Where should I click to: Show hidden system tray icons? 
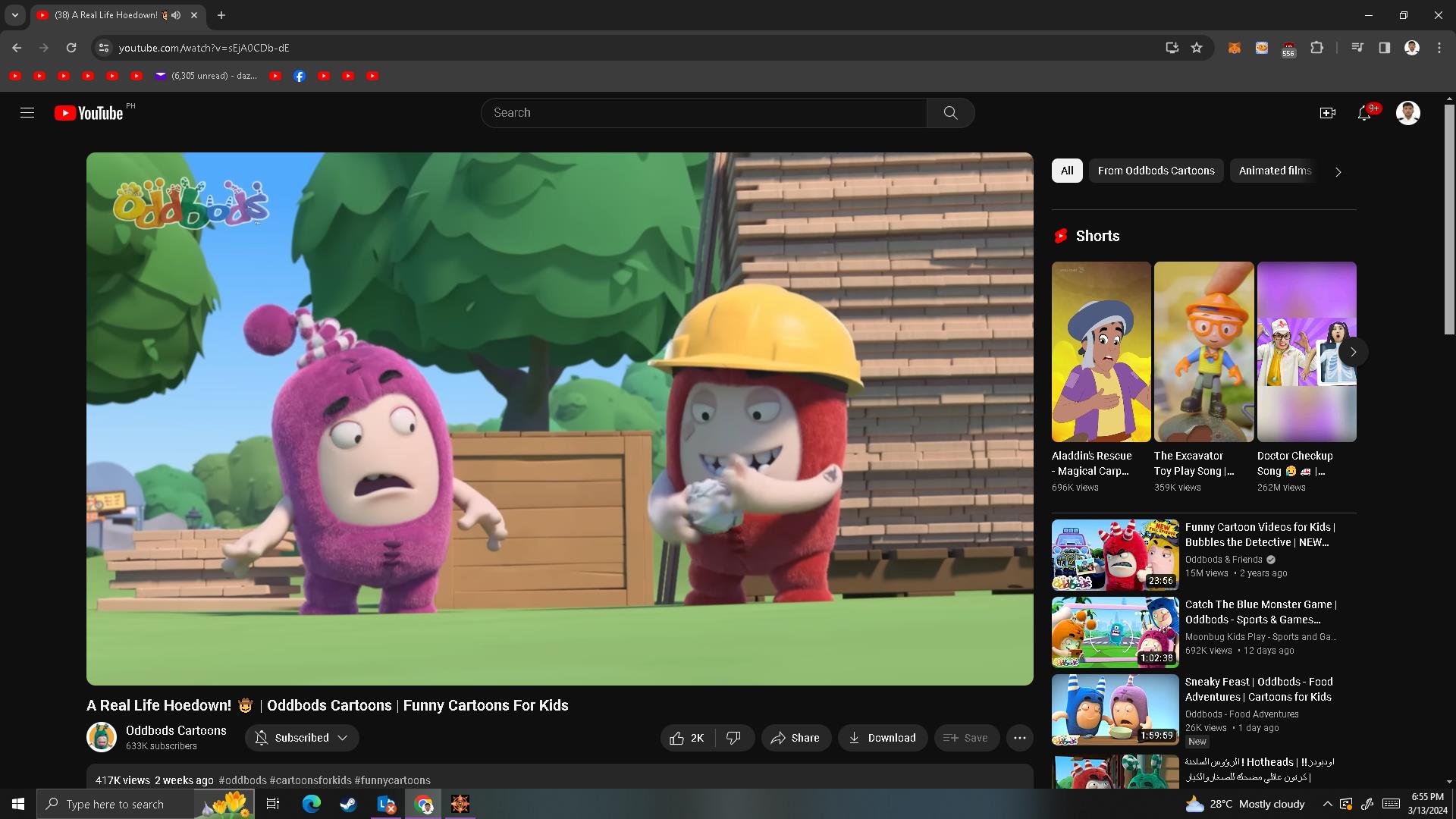click(1327, 804)
